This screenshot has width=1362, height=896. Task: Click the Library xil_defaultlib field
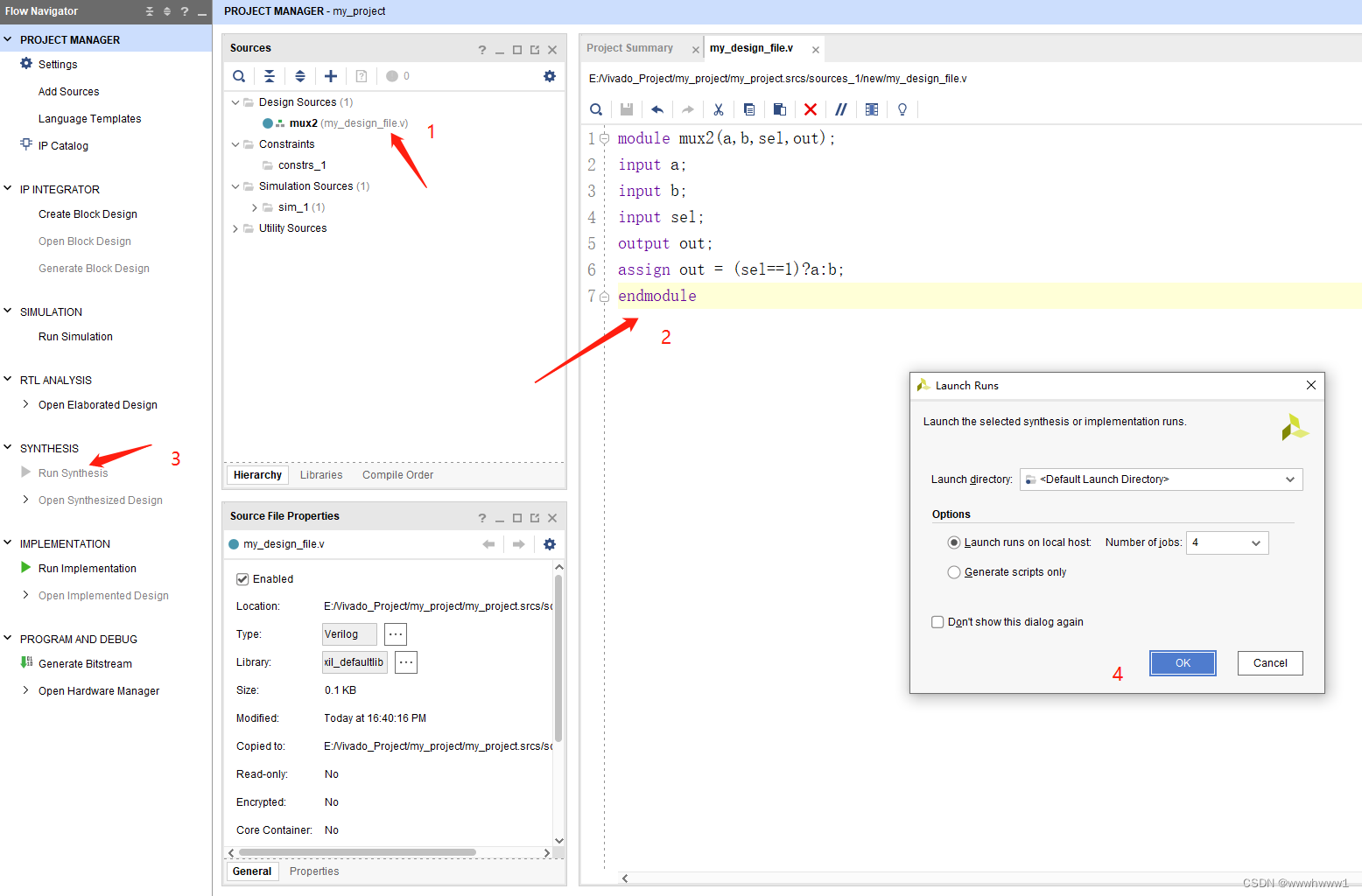tap(355, 662)
